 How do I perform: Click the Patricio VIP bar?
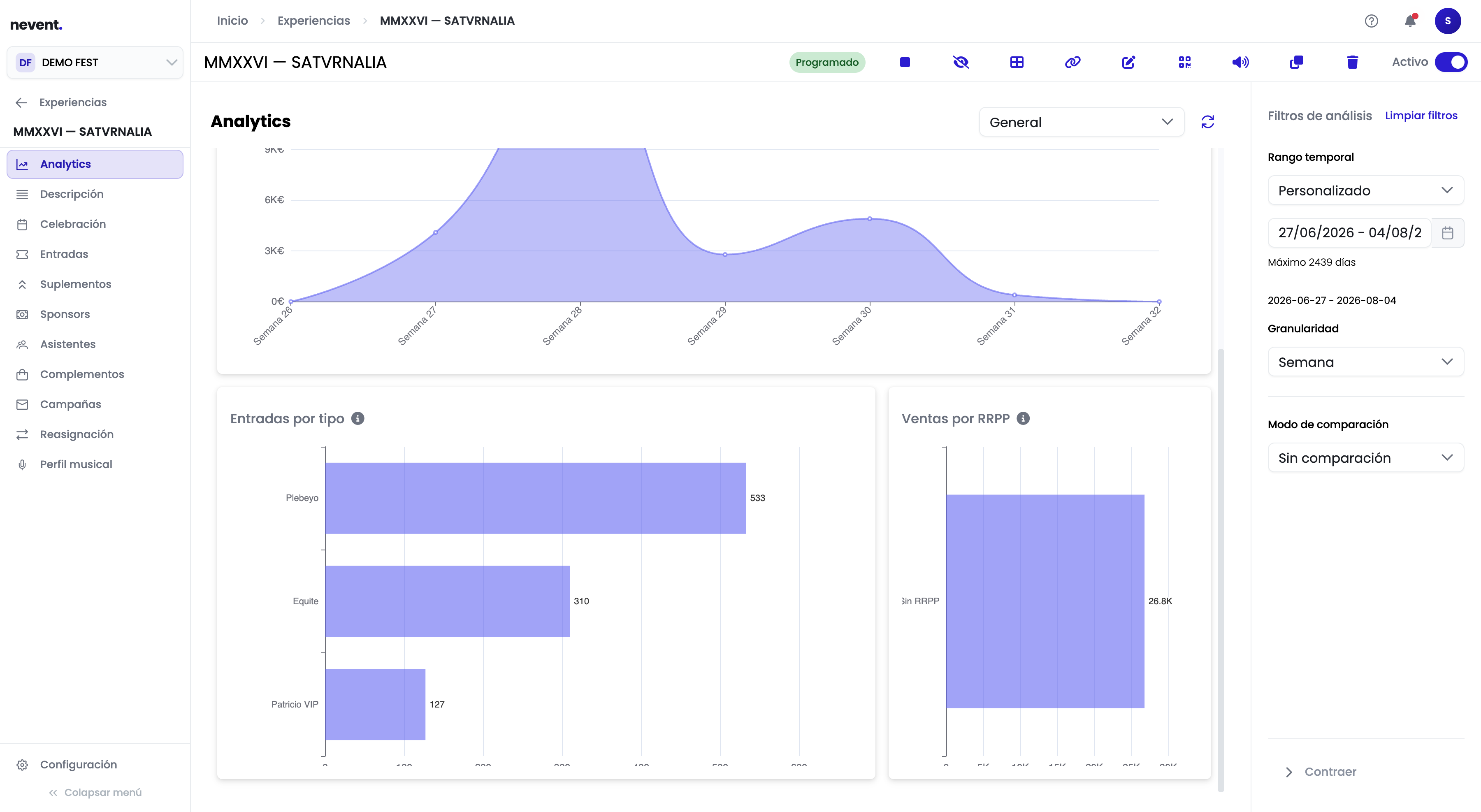click(376, 705)
